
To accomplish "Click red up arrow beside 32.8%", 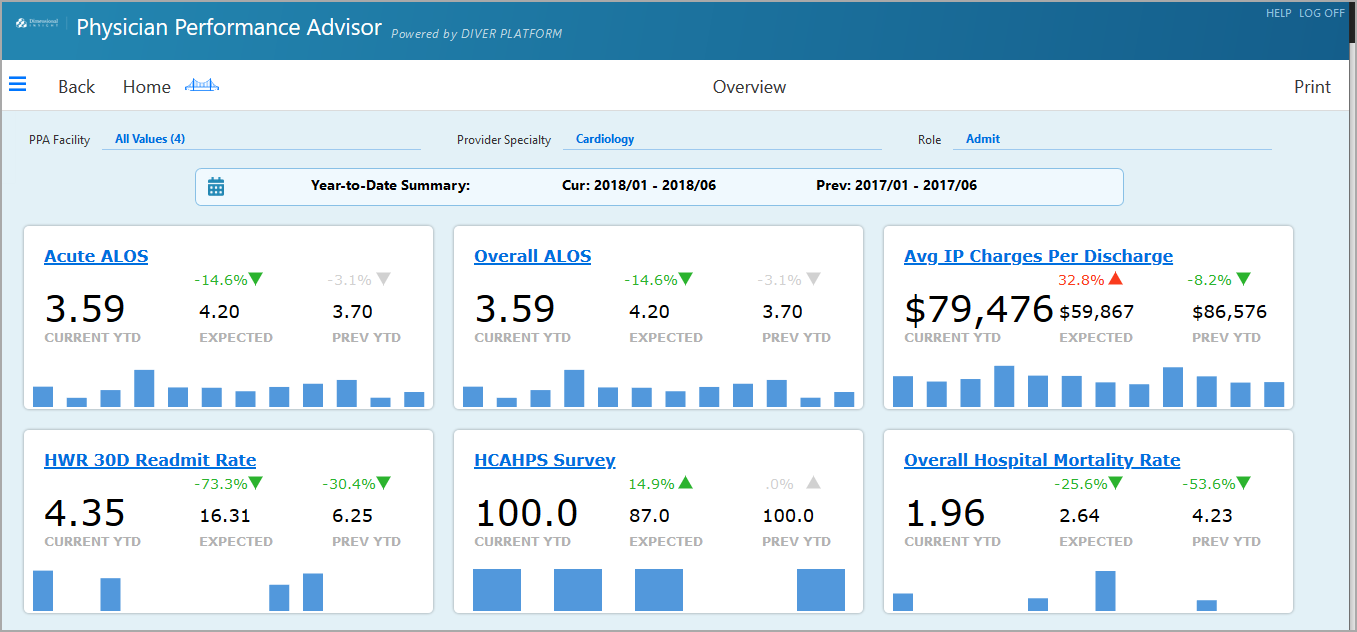I will (1116, 279).
